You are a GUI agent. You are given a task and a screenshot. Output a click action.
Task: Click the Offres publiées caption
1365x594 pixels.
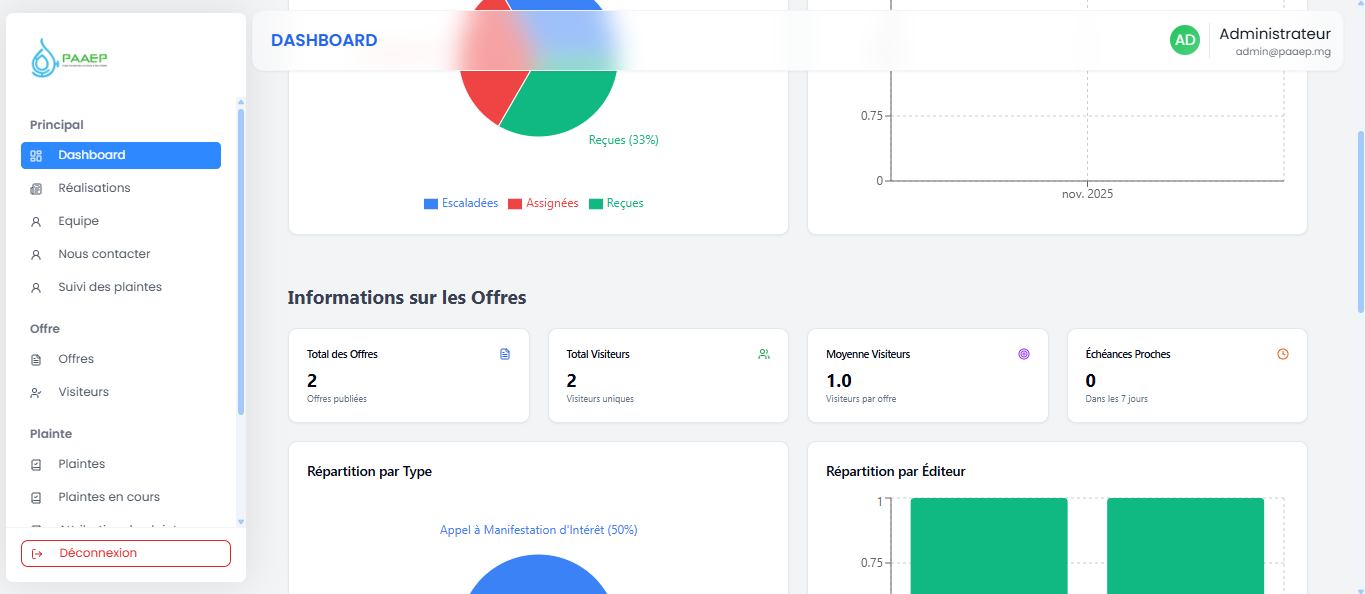tap(337, 399)
